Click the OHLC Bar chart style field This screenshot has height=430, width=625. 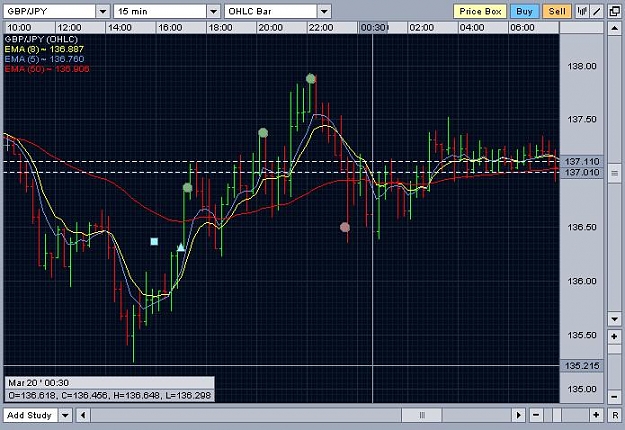[x=271, y=11]
